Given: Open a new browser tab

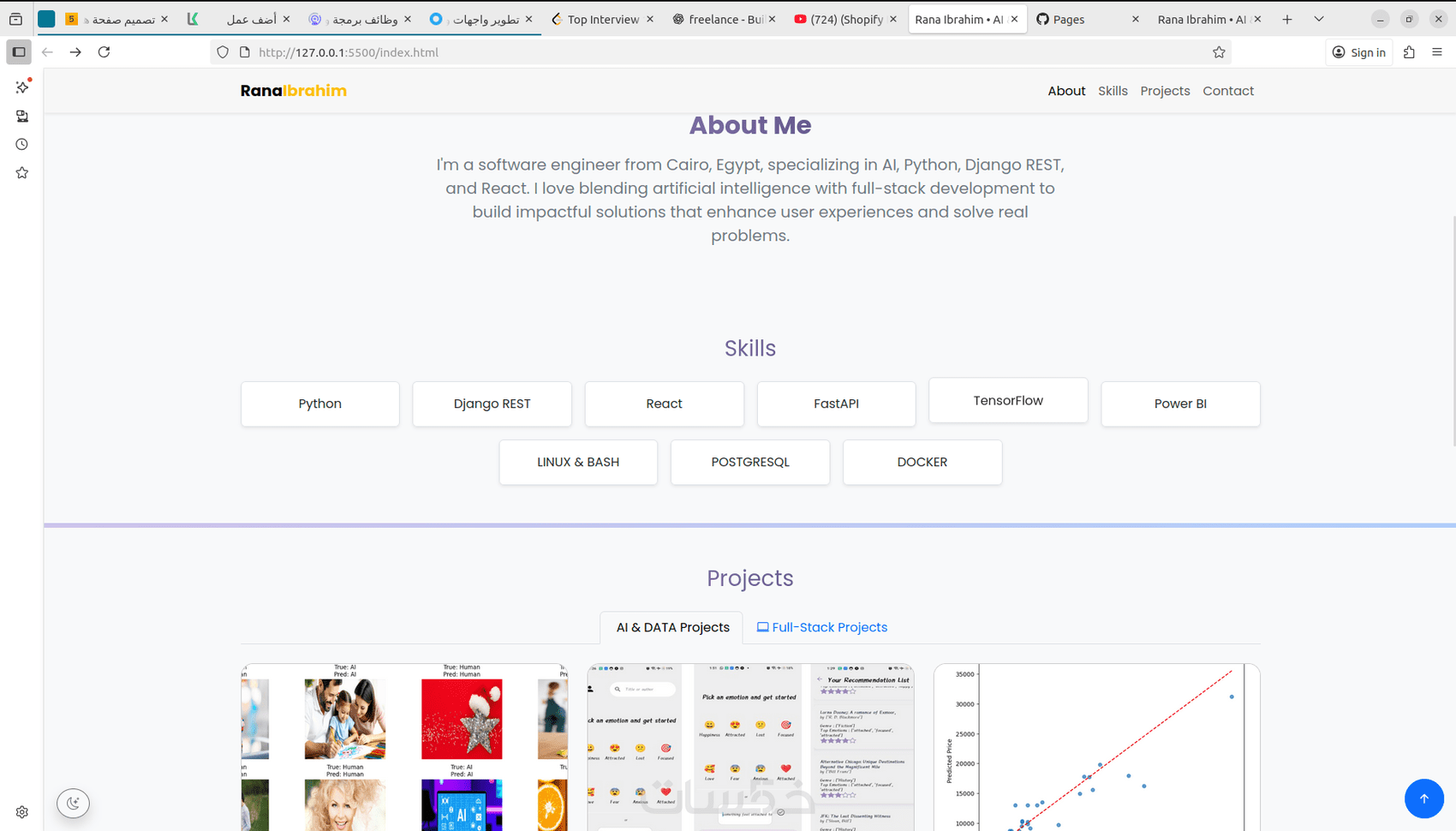Looking at the screenshot, I should click(1287, 19).
